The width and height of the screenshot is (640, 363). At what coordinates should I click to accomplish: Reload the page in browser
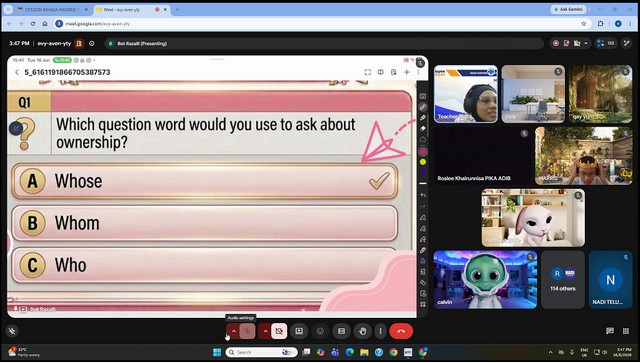tap(33, 24)
